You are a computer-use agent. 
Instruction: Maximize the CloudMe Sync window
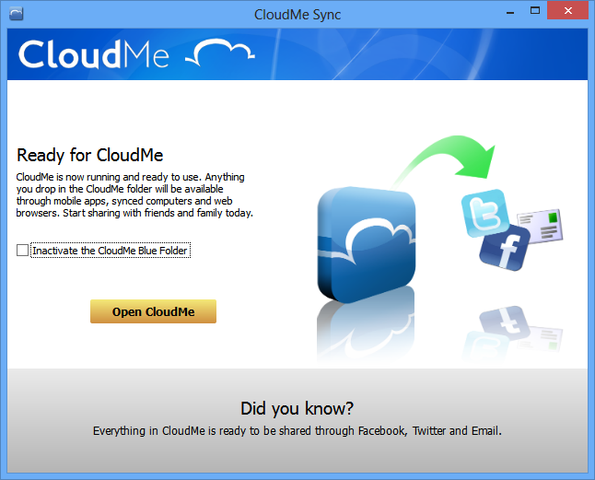click(x=535, y=11)
